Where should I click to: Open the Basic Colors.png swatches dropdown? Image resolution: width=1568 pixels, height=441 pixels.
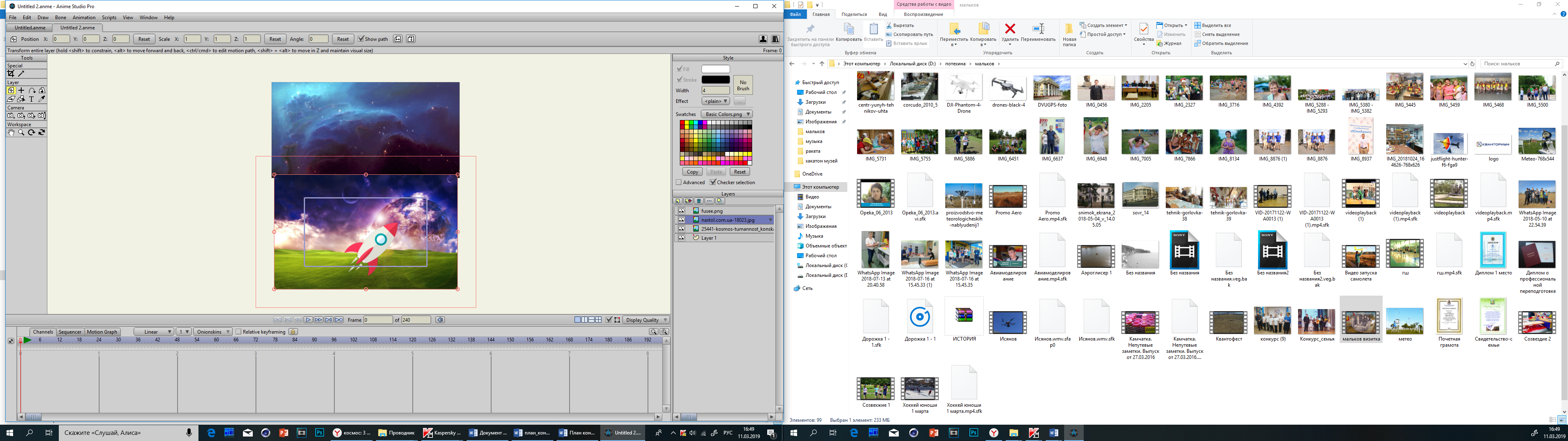click(727, 114)
